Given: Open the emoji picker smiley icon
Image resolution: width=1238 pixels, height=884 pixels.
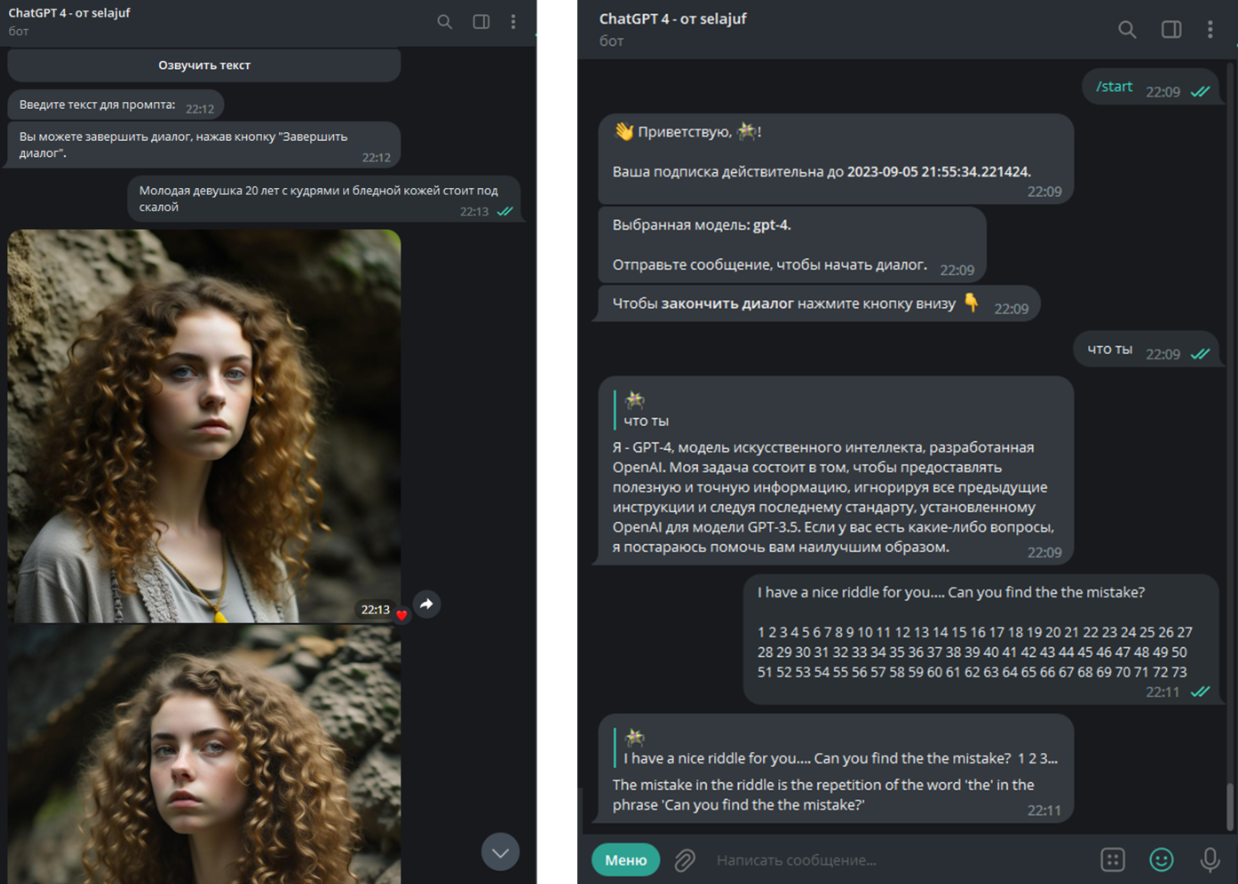Looking at the screenshot, I should [x=1161, y=860].
